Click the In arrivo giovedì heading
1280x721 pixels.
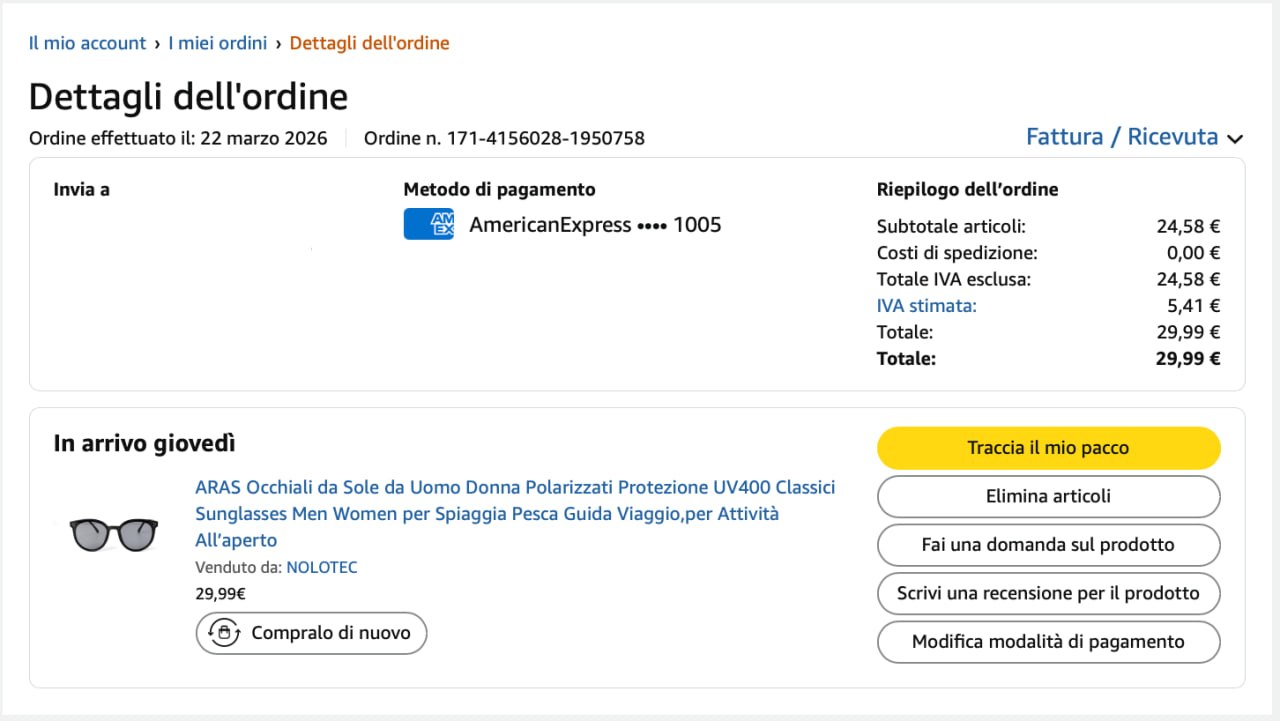point(144,443)
